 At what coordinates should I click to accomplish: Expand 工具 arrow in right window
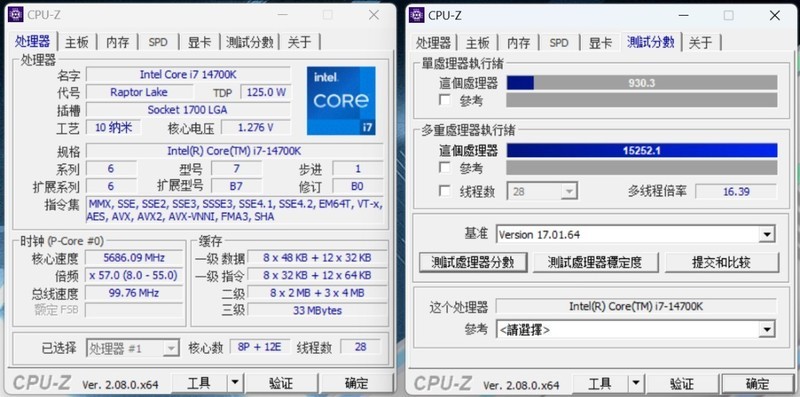635,383
